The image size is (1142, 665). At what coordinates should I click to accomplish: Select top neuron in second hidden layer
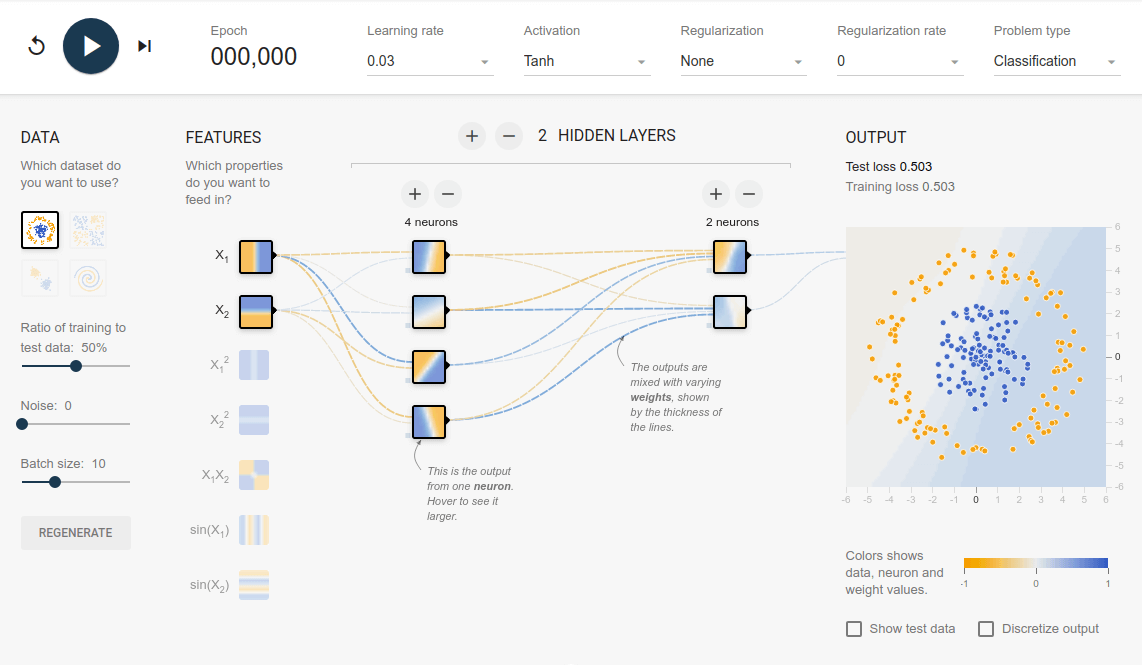(x=730, y=257)
